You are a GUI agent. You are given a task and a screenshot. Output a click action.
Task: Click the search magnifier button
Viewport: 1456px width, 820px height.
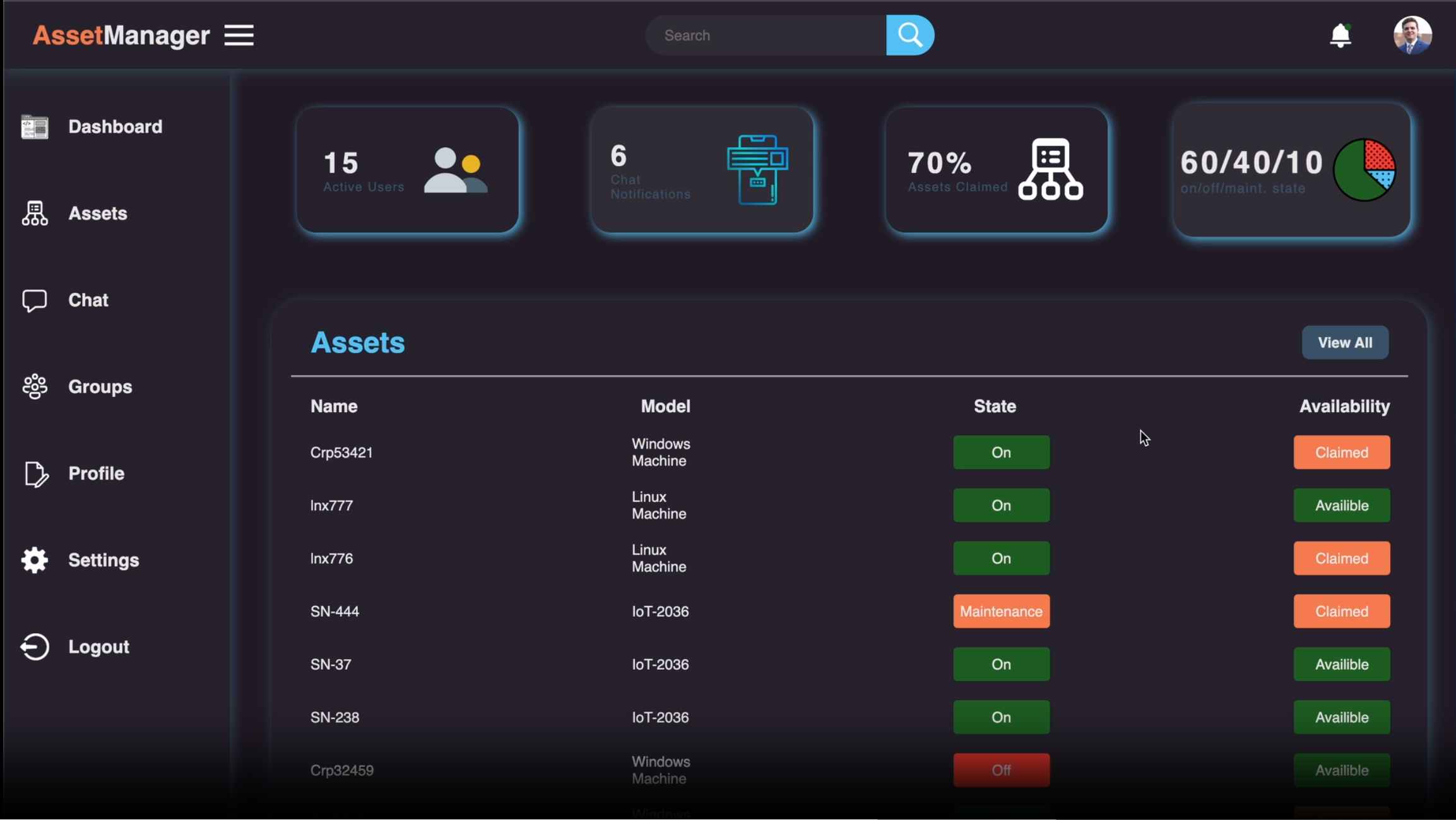909,35
